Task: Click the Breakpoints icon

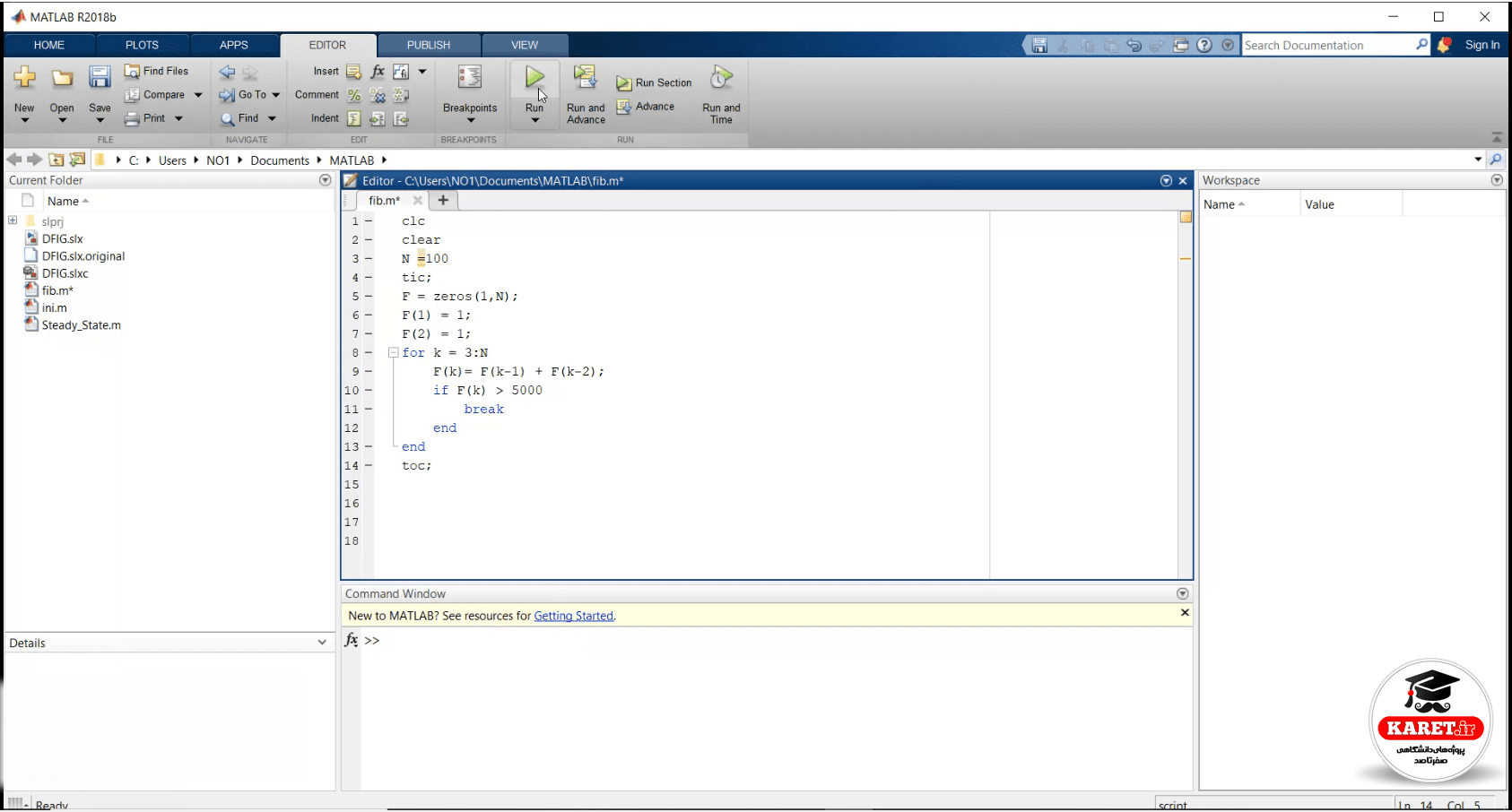Action: pyautogui.click(x=469, y=78)
